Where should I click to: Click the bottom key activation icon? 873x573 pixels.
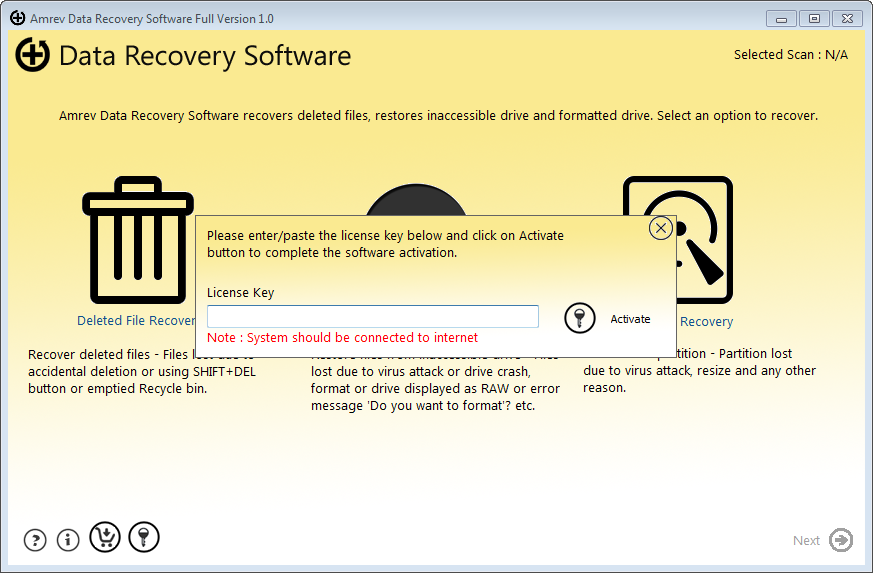[x=144, y=537]
